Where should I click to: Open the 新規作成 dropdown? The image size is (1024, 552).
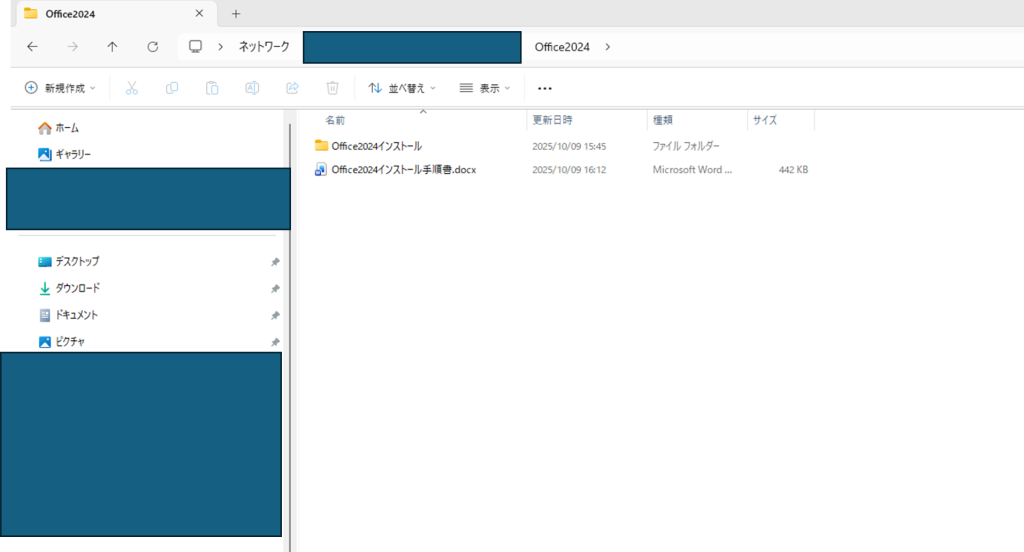(x=60, y=88)
